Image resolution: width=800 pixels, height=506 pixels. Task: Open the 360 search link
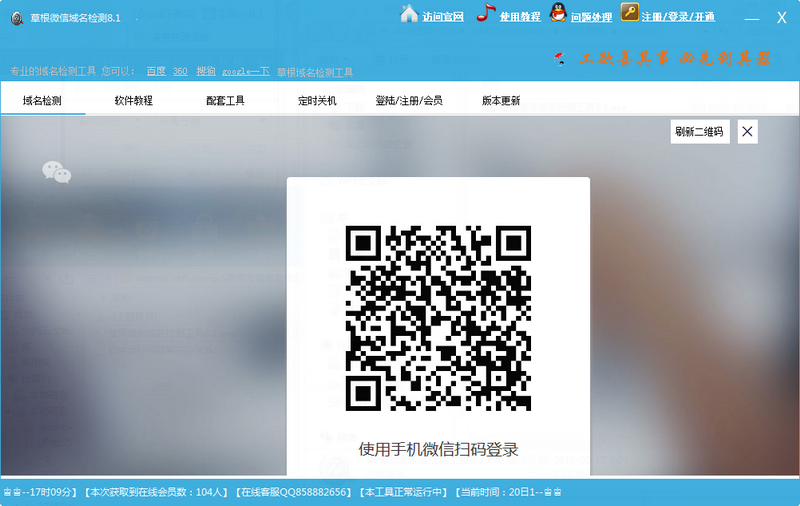click(x=180, y=71)
